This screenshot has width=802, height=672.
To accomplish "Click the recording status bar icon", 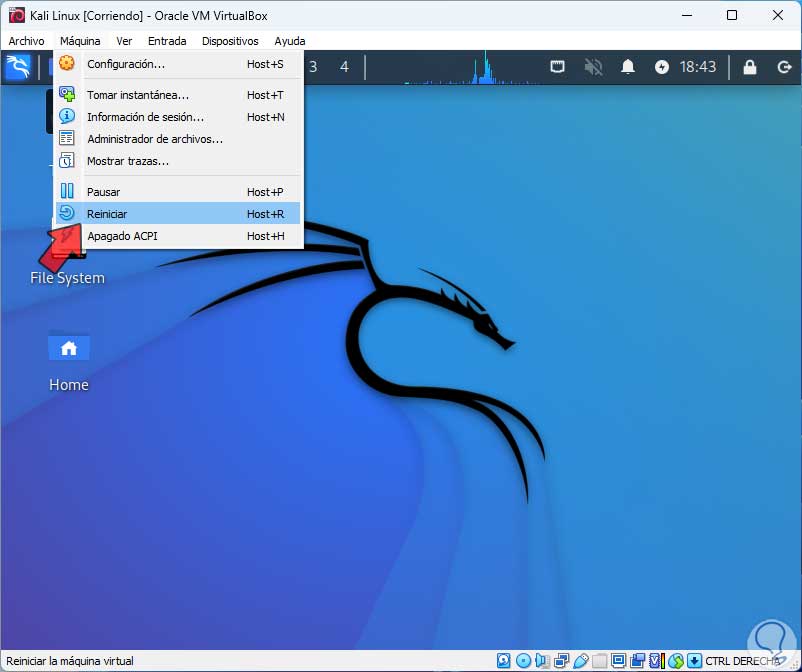I will (637, 661).
